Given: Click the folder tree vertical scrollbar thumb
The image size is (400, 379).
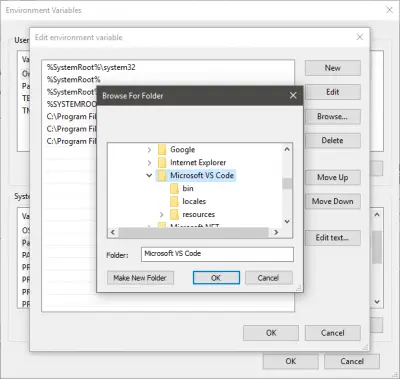Looking at the screenshot, I should point(287,183).
